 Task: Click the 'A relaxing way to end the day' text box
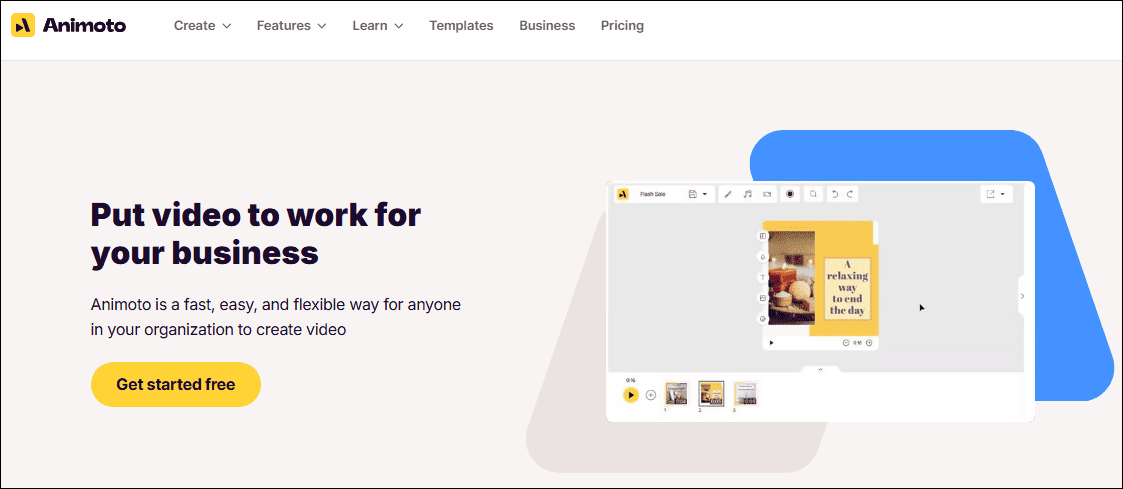coord(848,288)
